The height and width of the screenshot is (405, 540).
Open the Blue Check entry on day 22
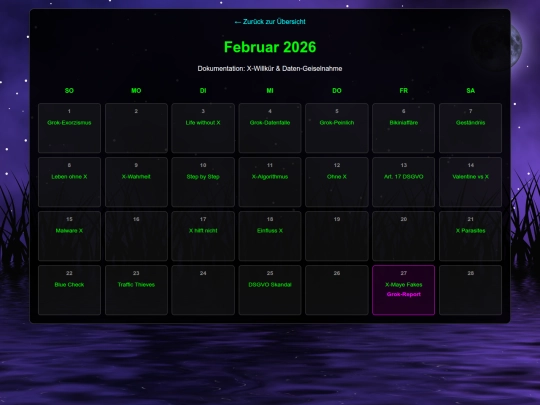point(69,285)
